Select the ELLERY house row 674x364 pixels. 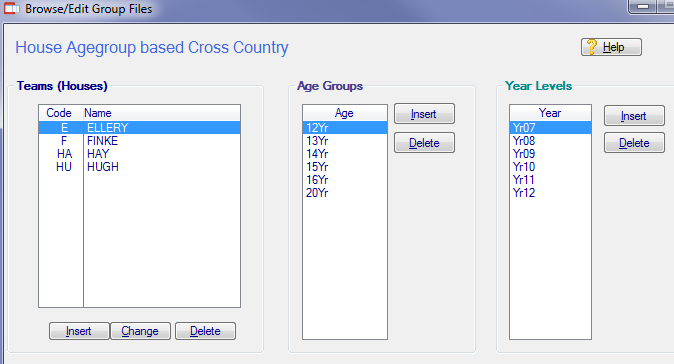139,128
